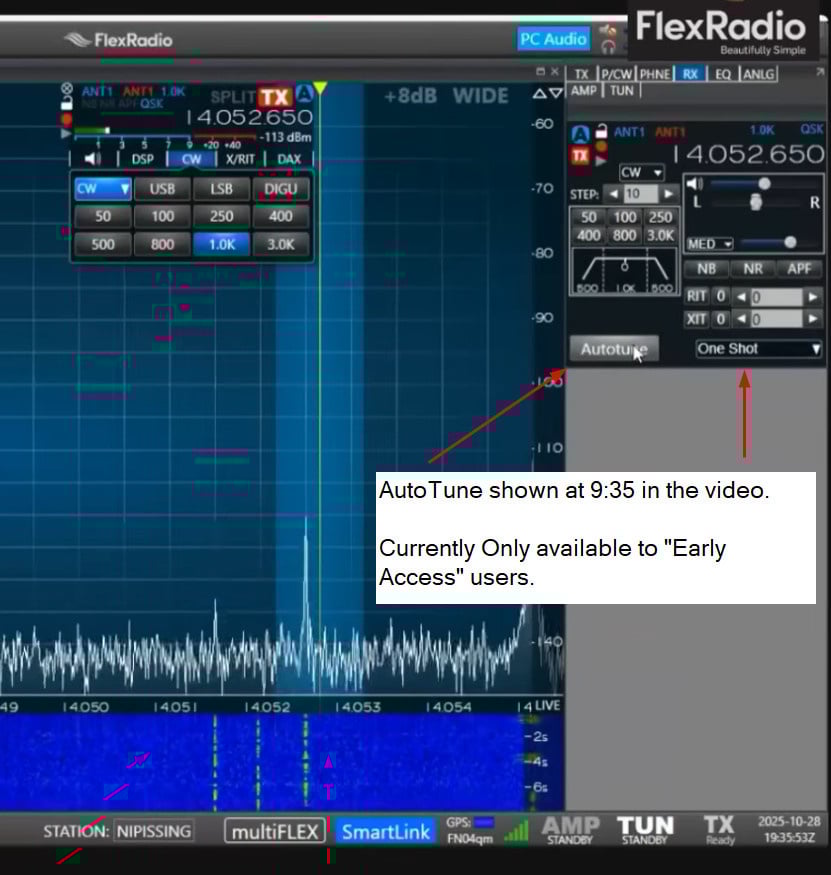Open the CW mode dropdown in the slice flag

tap(103, 189)
